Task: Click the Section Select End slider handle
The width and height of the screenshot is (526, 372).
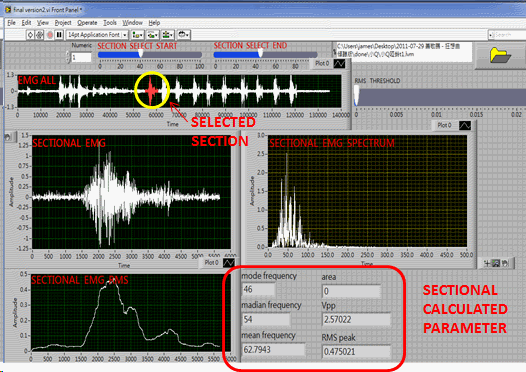Action: click(261, 53)
